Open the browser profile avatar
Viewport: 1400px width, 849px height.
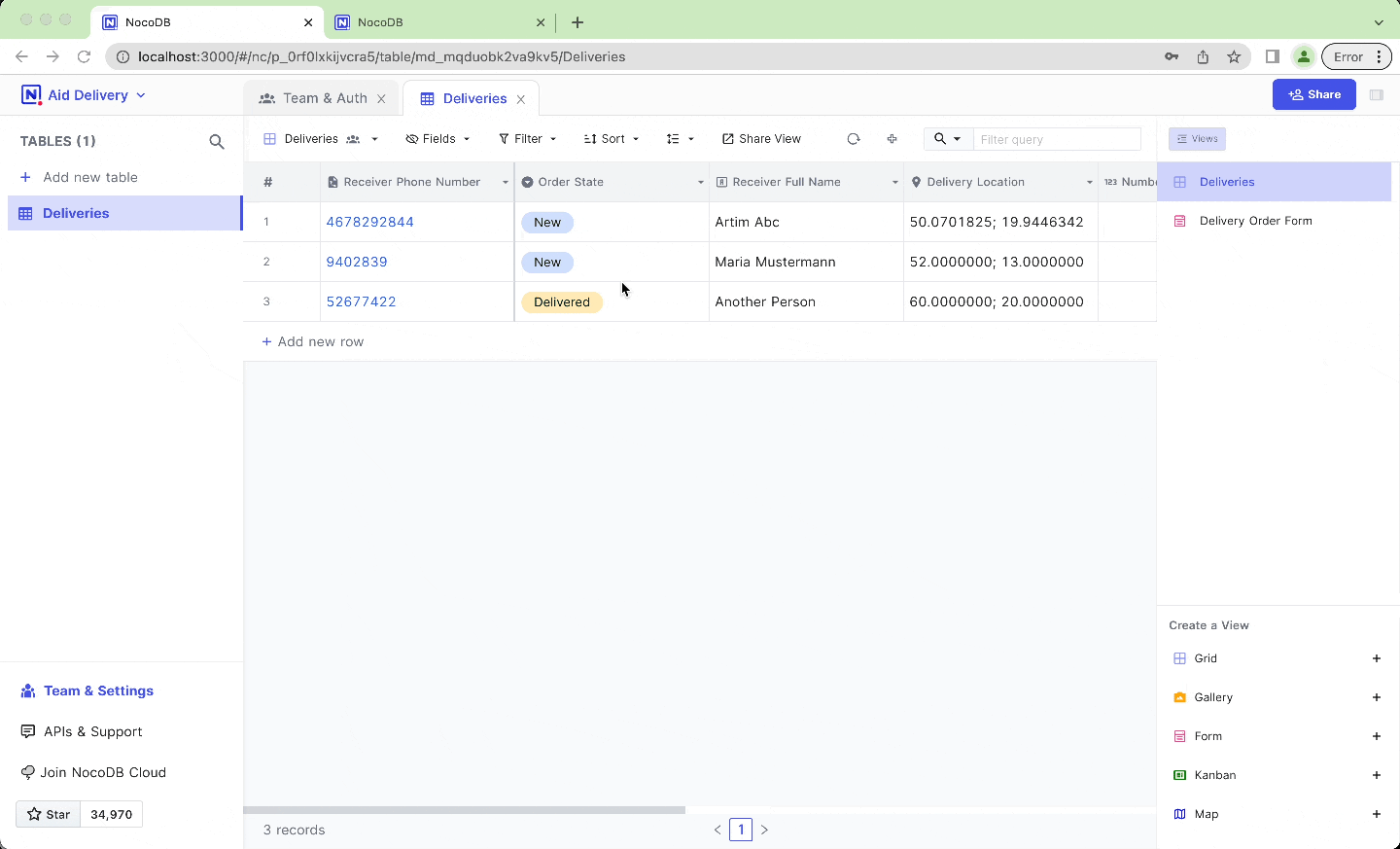click(1304, 56)
